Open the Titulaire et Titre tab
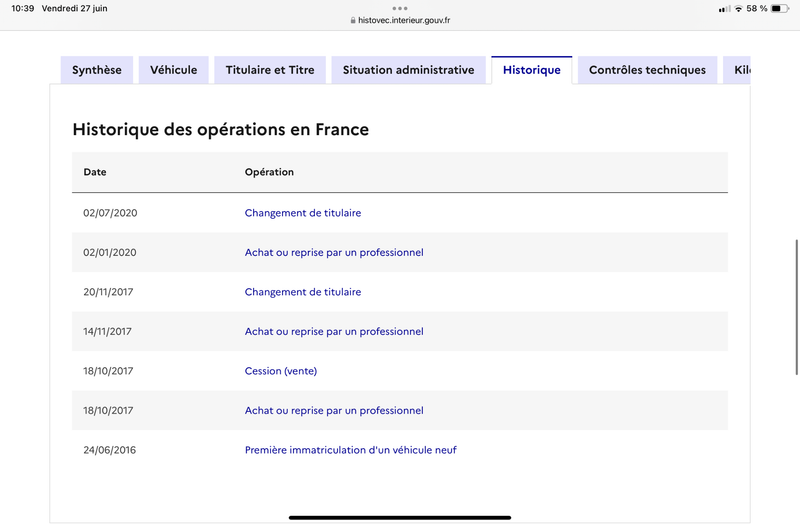Screen dimensions: 800x525 point(270,70)
